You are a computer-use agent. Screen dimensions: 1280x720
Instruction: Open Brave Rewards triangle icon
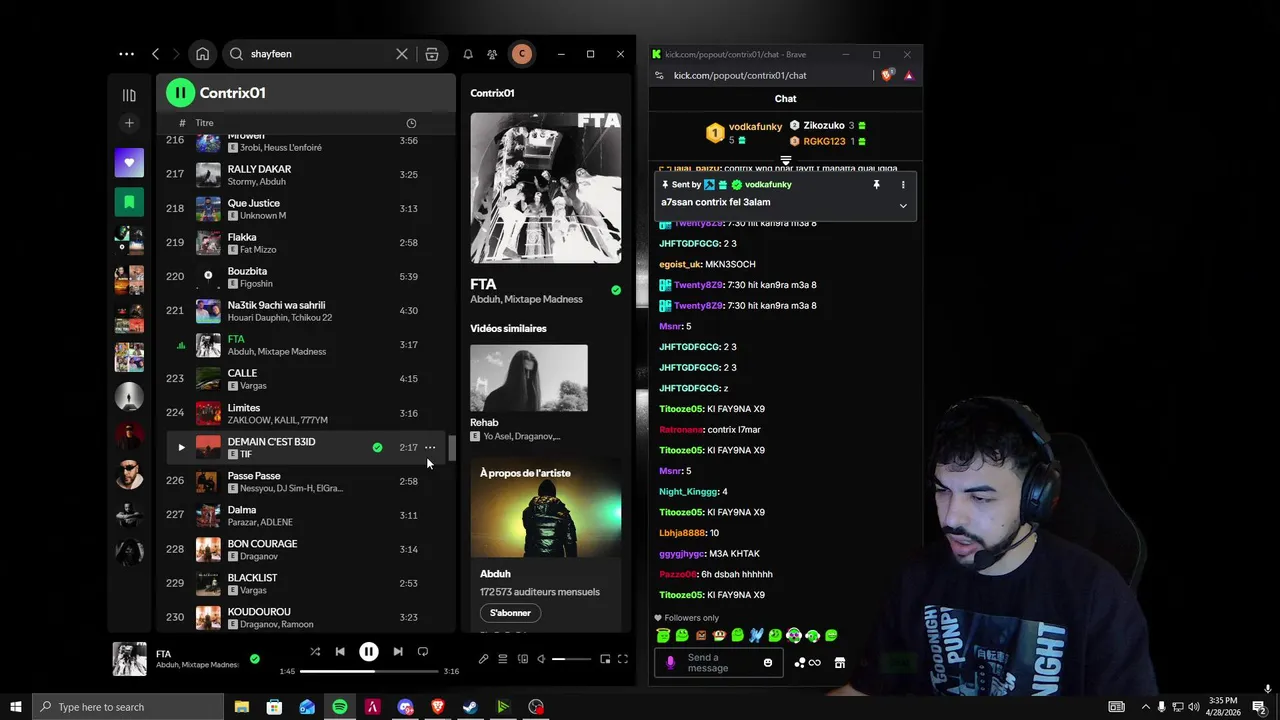(x=908, y=75)
